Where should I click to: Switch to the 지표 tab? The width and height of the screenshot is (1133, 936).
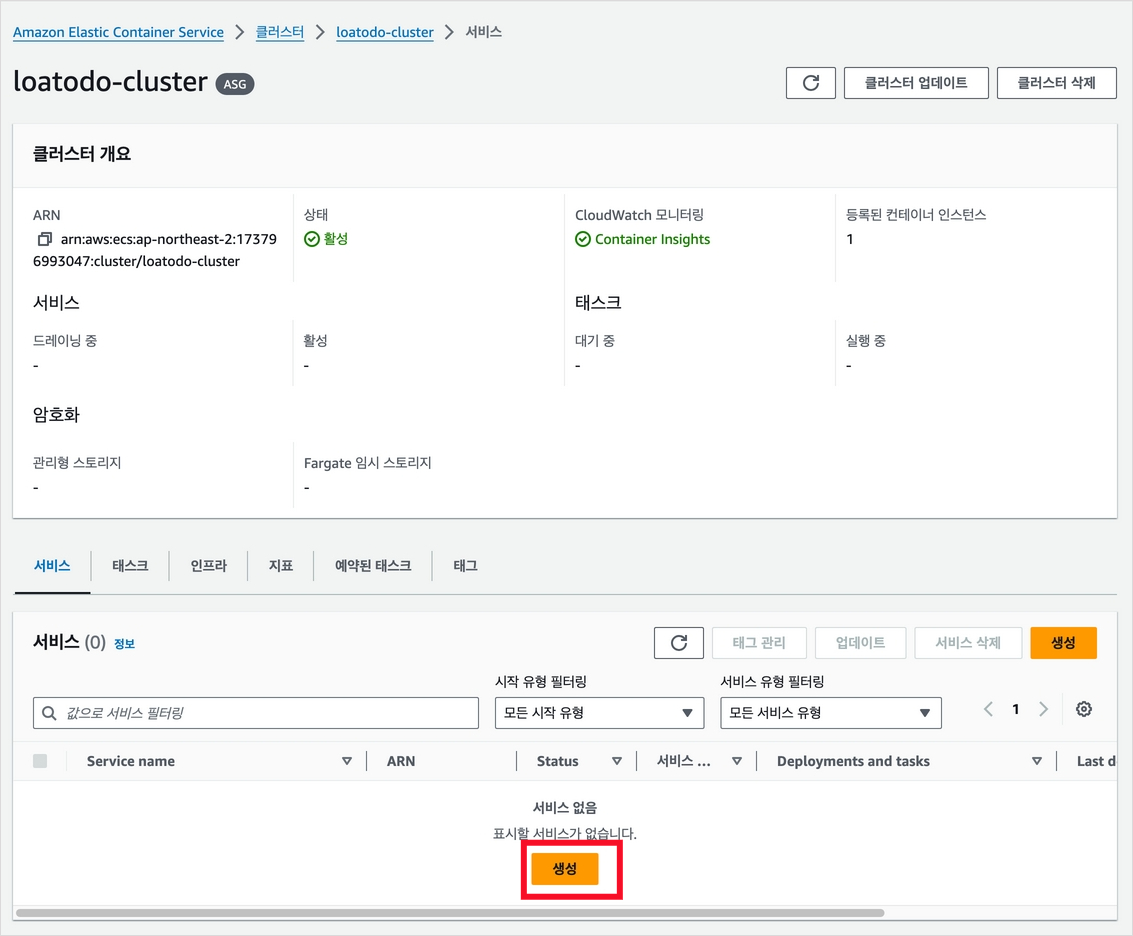(281, 566)
